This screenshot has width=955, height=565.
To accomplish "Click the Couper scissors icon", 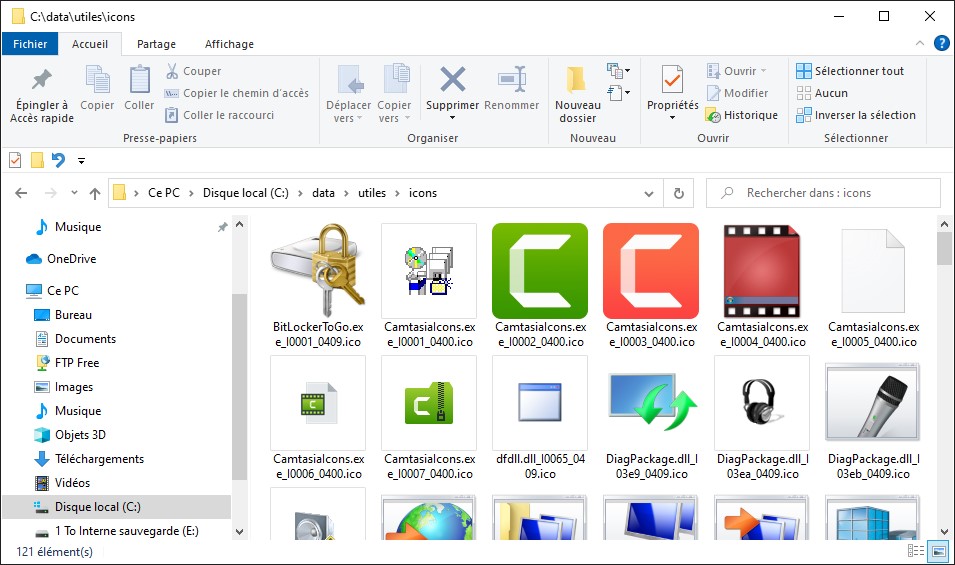I will tap(172, 71).
